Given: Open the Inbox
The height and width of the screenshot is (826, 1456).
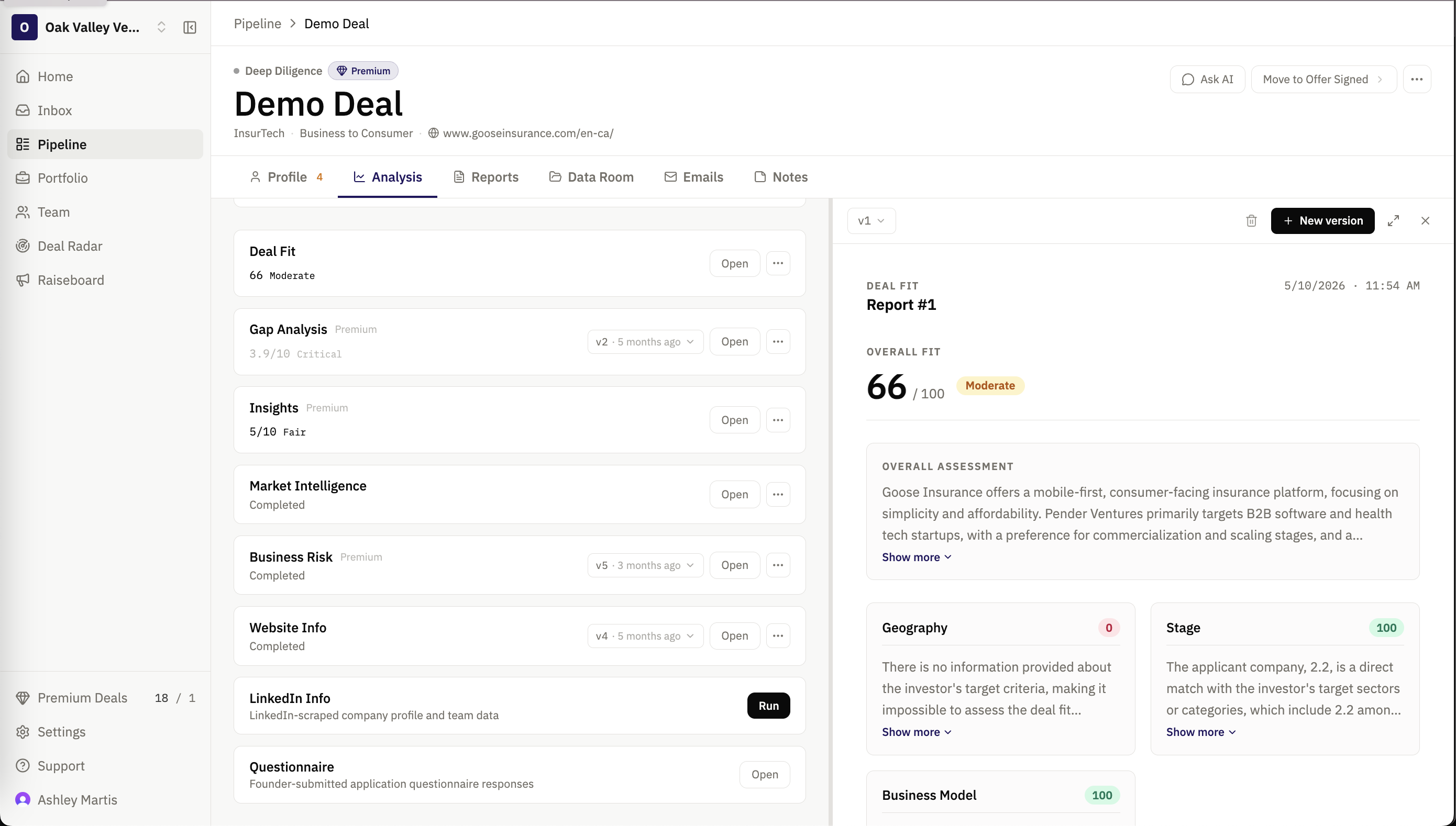Looking at the screenshot, I should pos(105,110).
